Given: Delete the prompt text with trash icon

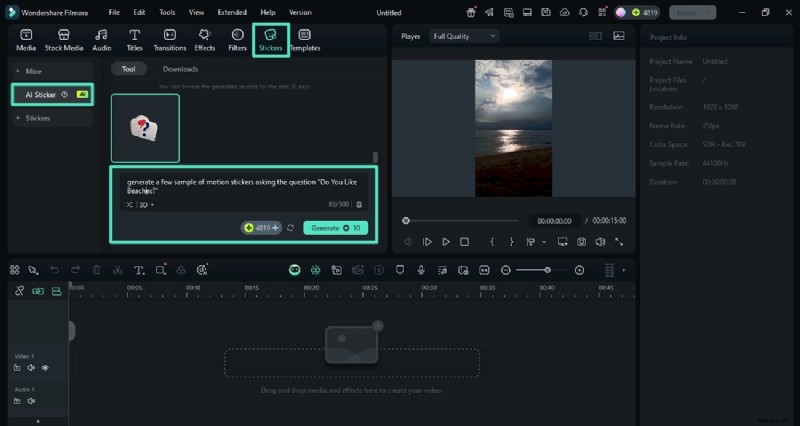Looking at the screenshot, I should click(359, 204).
